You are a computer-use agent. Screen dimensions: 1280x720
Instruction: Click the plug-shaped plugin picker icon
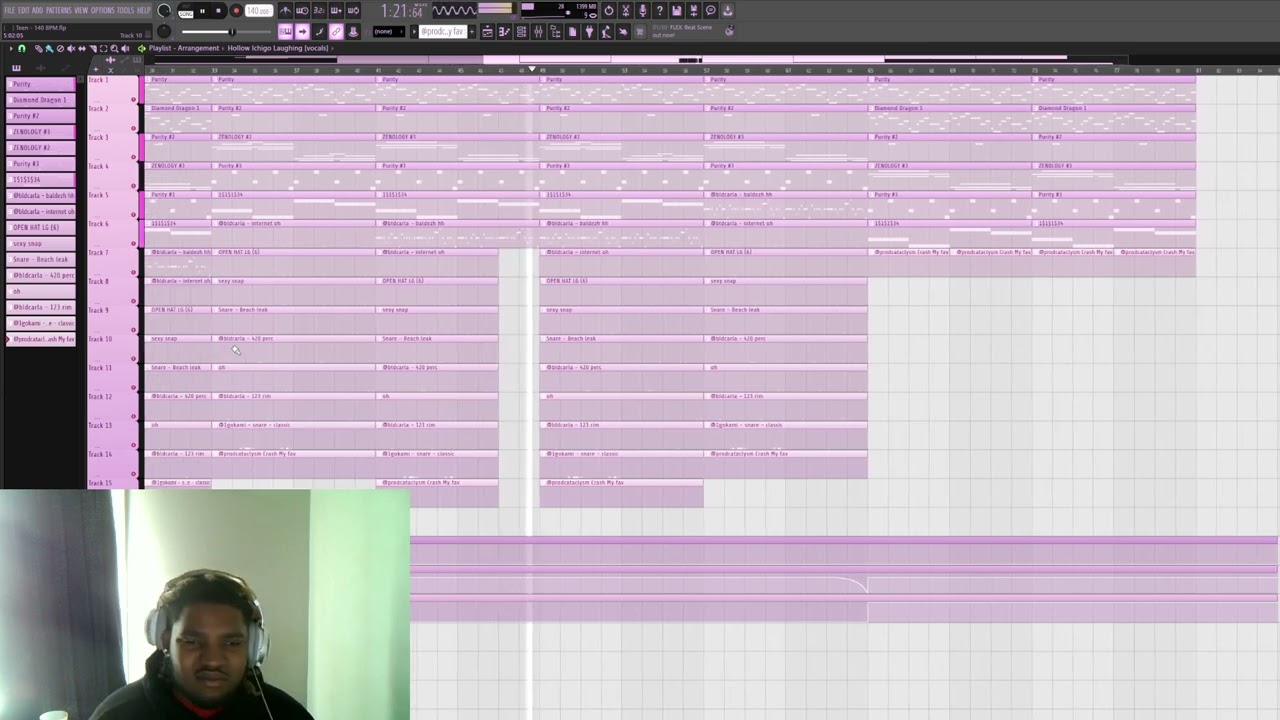click(589, 31)
